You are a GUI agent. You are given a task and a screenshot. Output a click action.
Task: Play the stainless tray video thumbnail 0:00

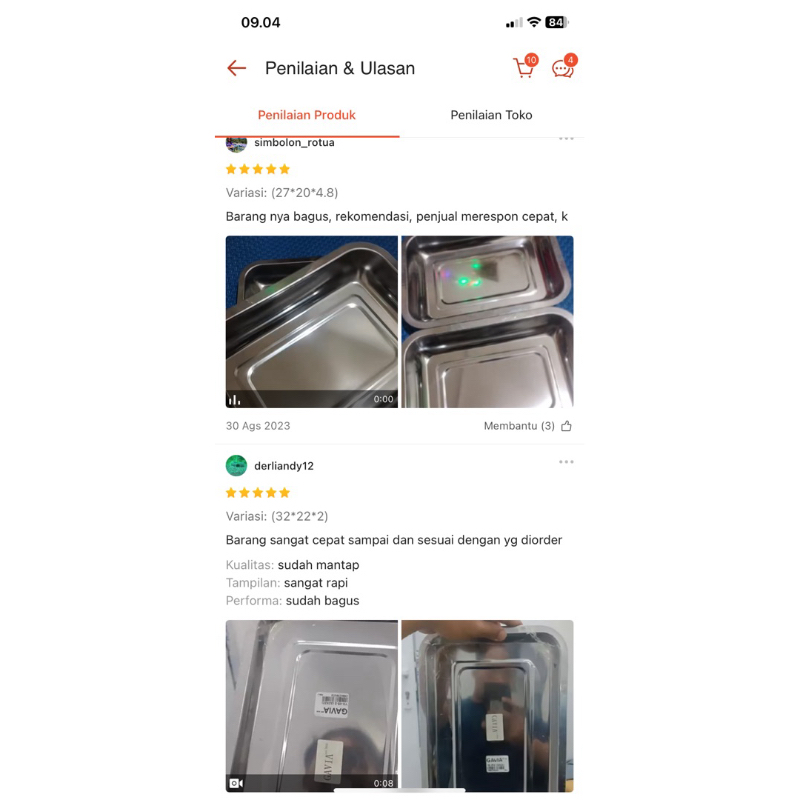click(312, 321)
